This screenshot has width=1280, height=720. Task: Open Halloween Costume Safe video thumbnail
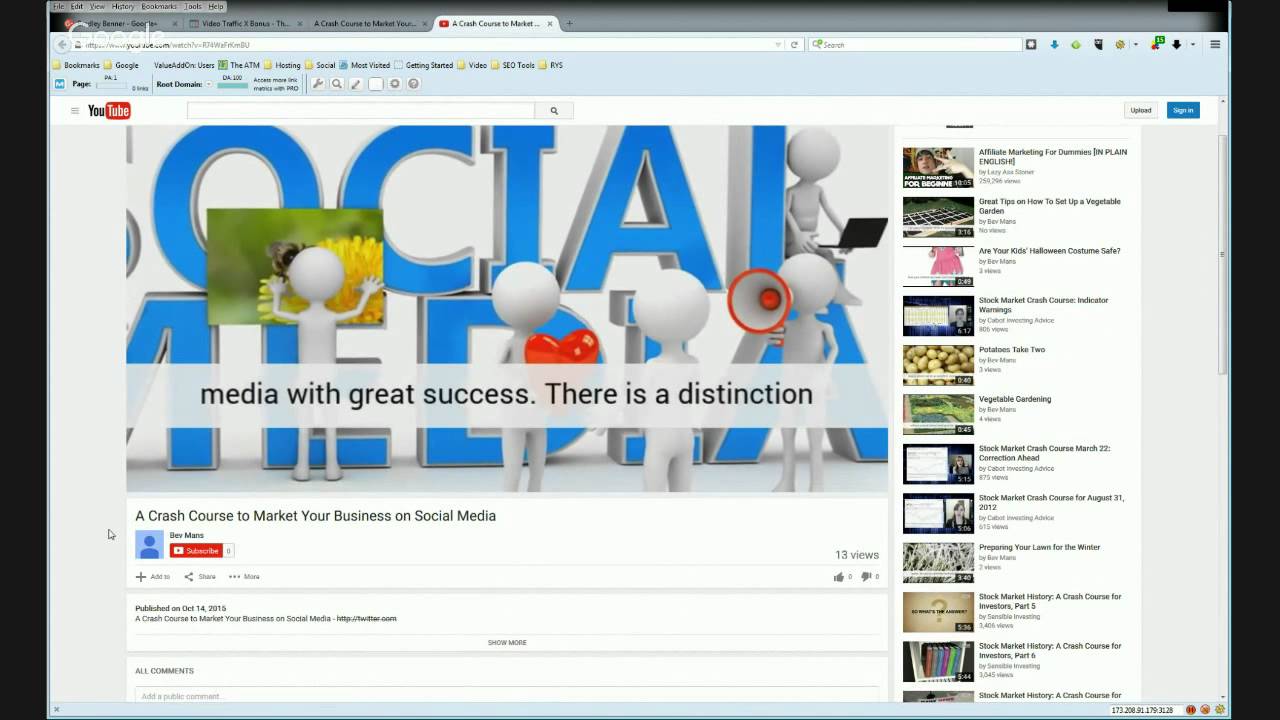tap(938, 266)
